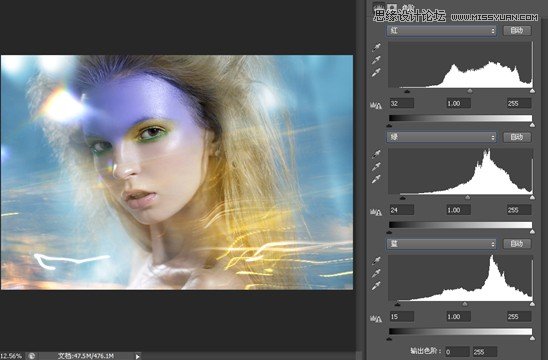The image size is (548, 360).
Task: Pick the white point eyedropper in red levels
Action: point(376,73)
